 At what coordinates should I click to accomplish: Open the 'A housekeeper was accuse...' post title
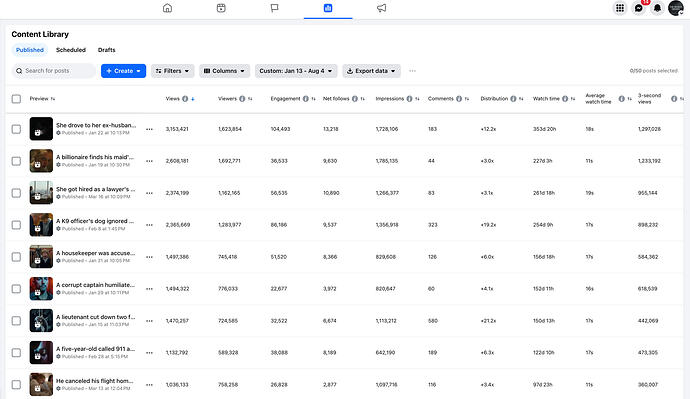click(95, 253)
